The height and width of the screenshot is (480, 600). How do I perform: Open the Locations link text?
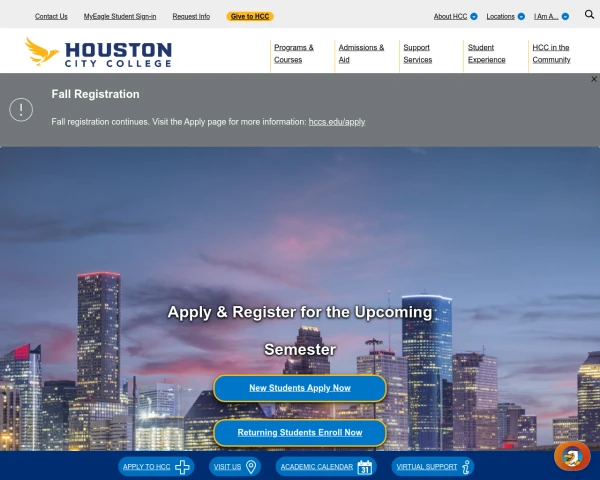pos(501,16)
